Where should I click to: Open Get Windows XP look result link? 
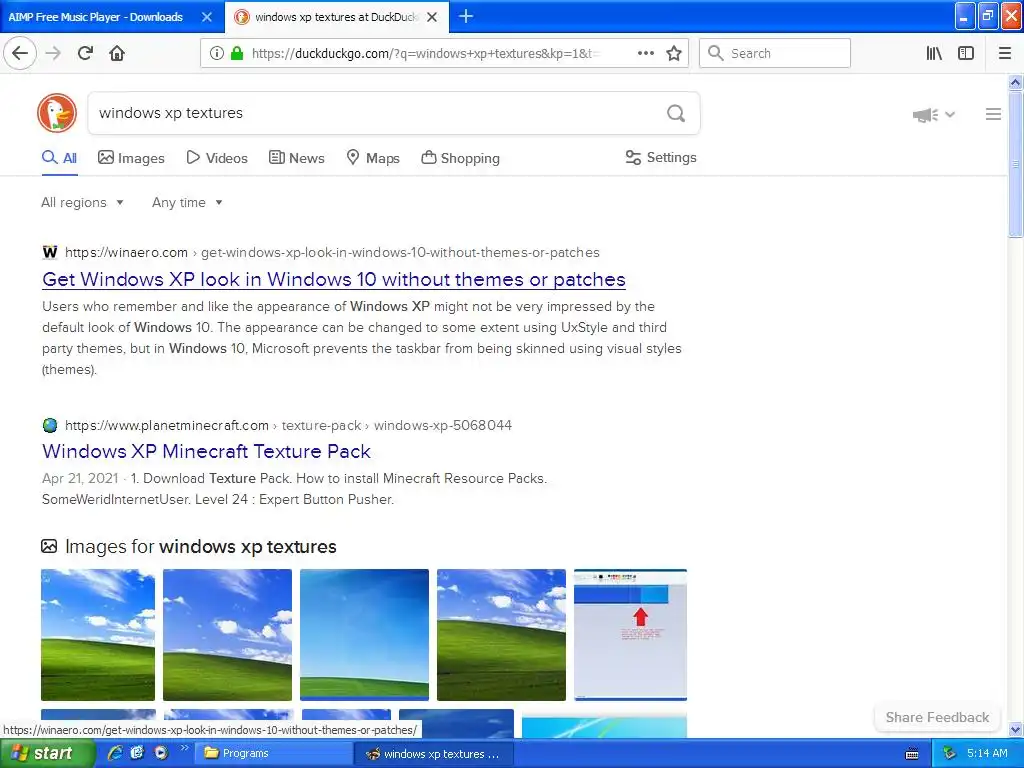point(334,279)
